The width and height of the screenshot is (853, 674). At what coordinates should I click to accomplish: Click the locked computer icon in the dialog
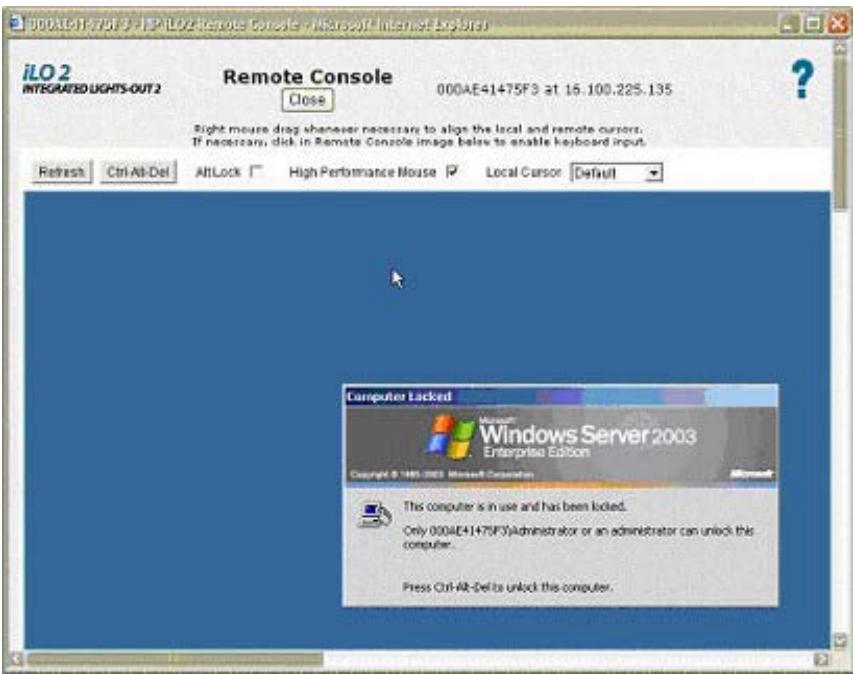[x=375, y=514]
